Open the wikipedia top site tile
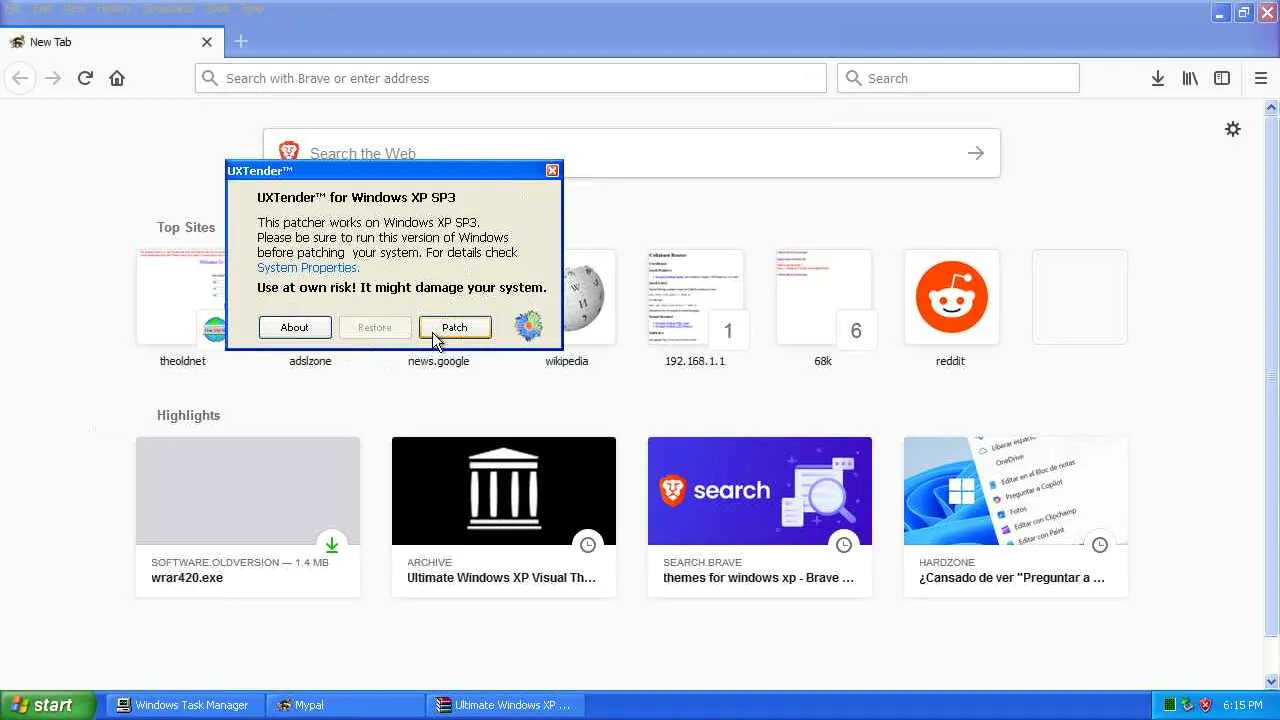The height and width of the screenshot is (720, 1280). (567, 308)
